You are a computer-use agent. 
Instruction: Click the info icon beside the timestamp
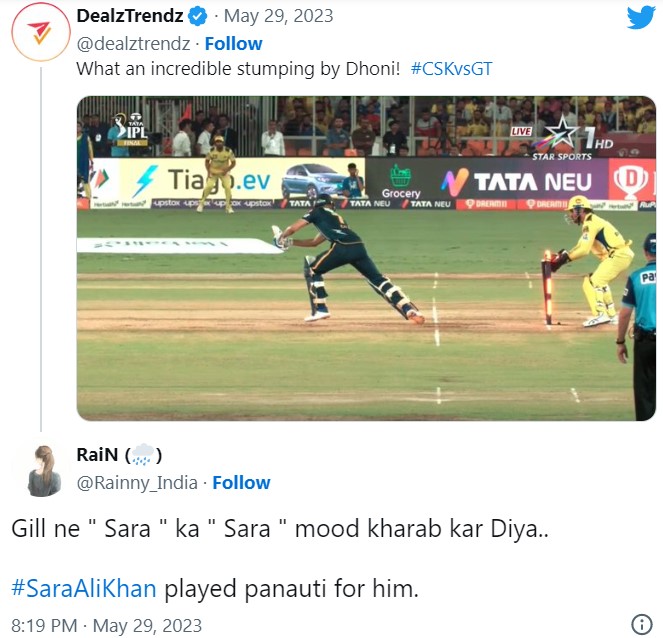tap(643, 624)
